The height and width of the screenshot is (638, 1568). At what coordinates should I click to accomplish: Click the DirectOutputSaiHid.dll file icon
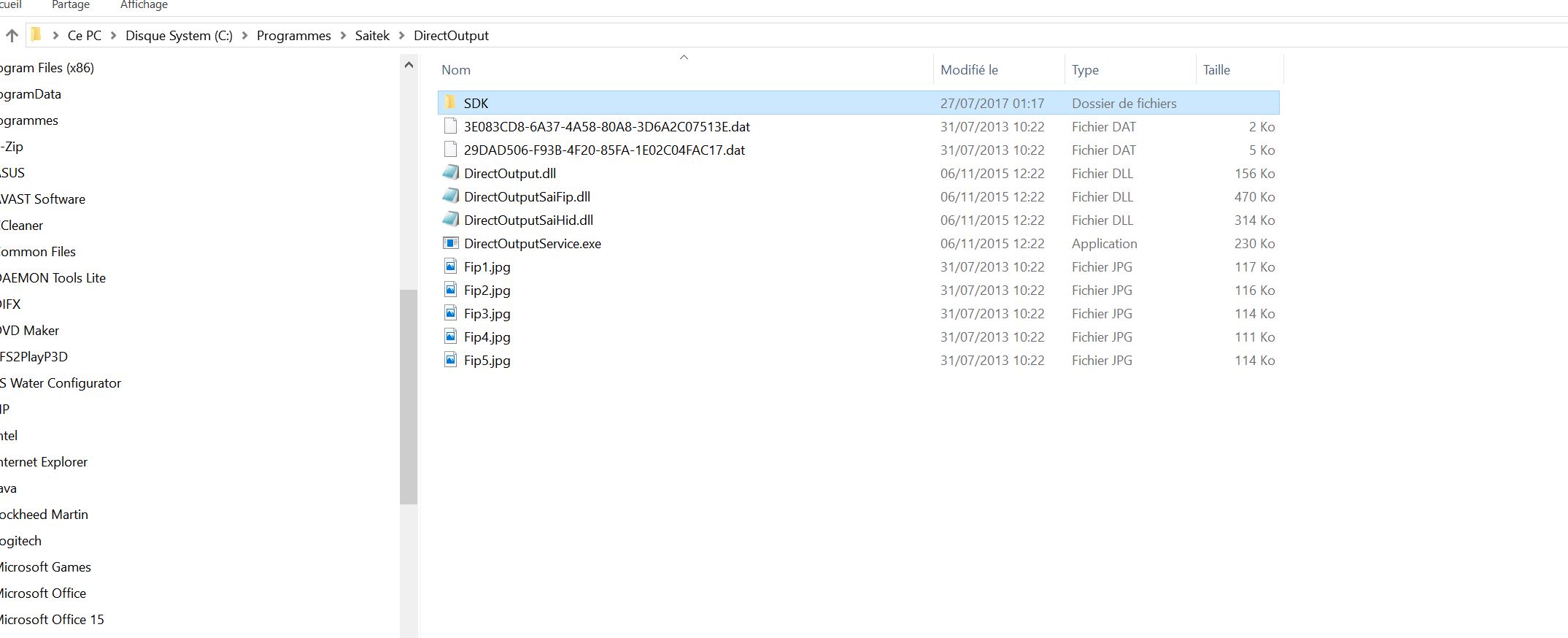click(x=451, y=220)
